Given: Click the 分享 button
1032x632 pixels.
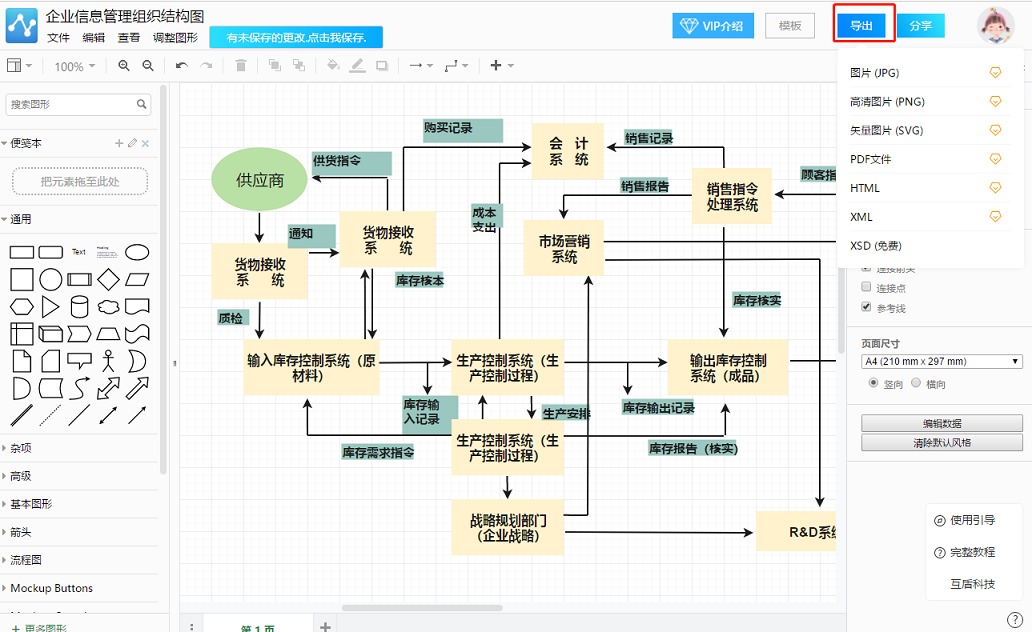Looking at the screenshot, I should pyautogui.click(x=920, y=26).
